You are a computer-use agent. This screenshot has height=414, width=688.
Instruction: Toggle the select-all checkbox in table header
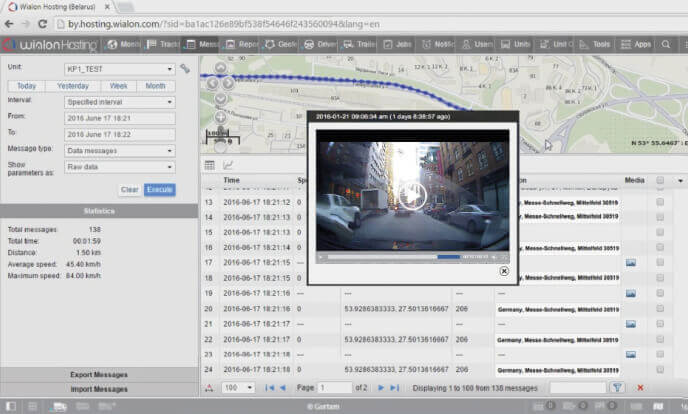pyautogui.click(x=659, y=181)
